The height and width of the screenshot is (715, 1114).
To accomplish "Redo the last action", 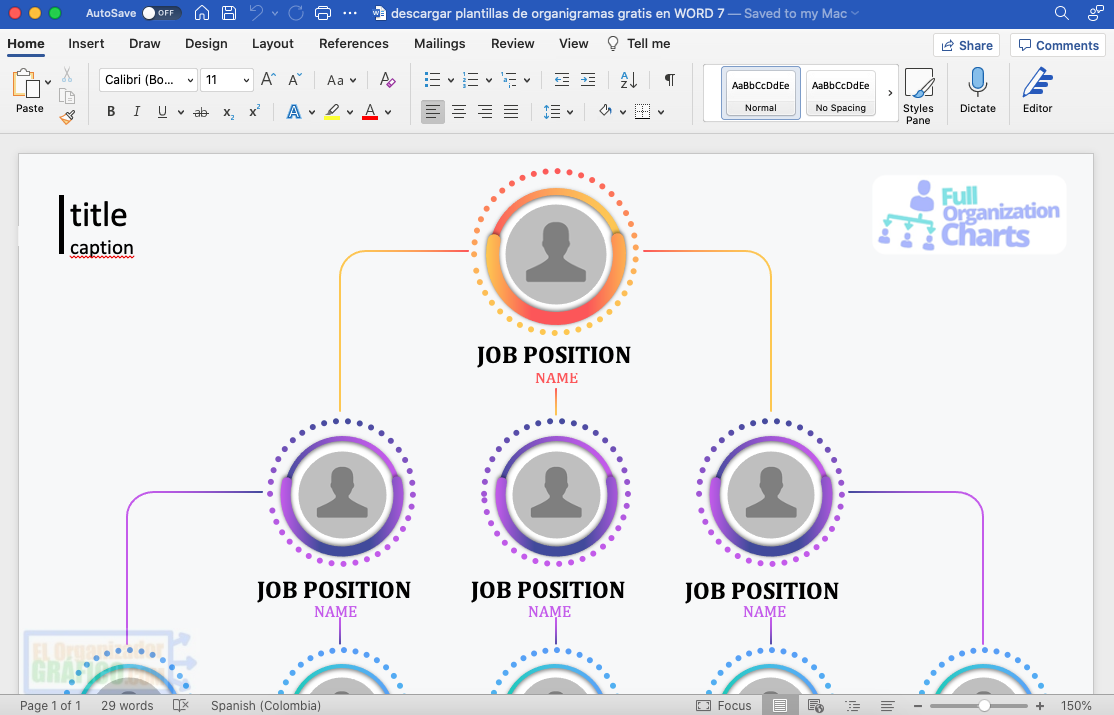I will 296,13.
